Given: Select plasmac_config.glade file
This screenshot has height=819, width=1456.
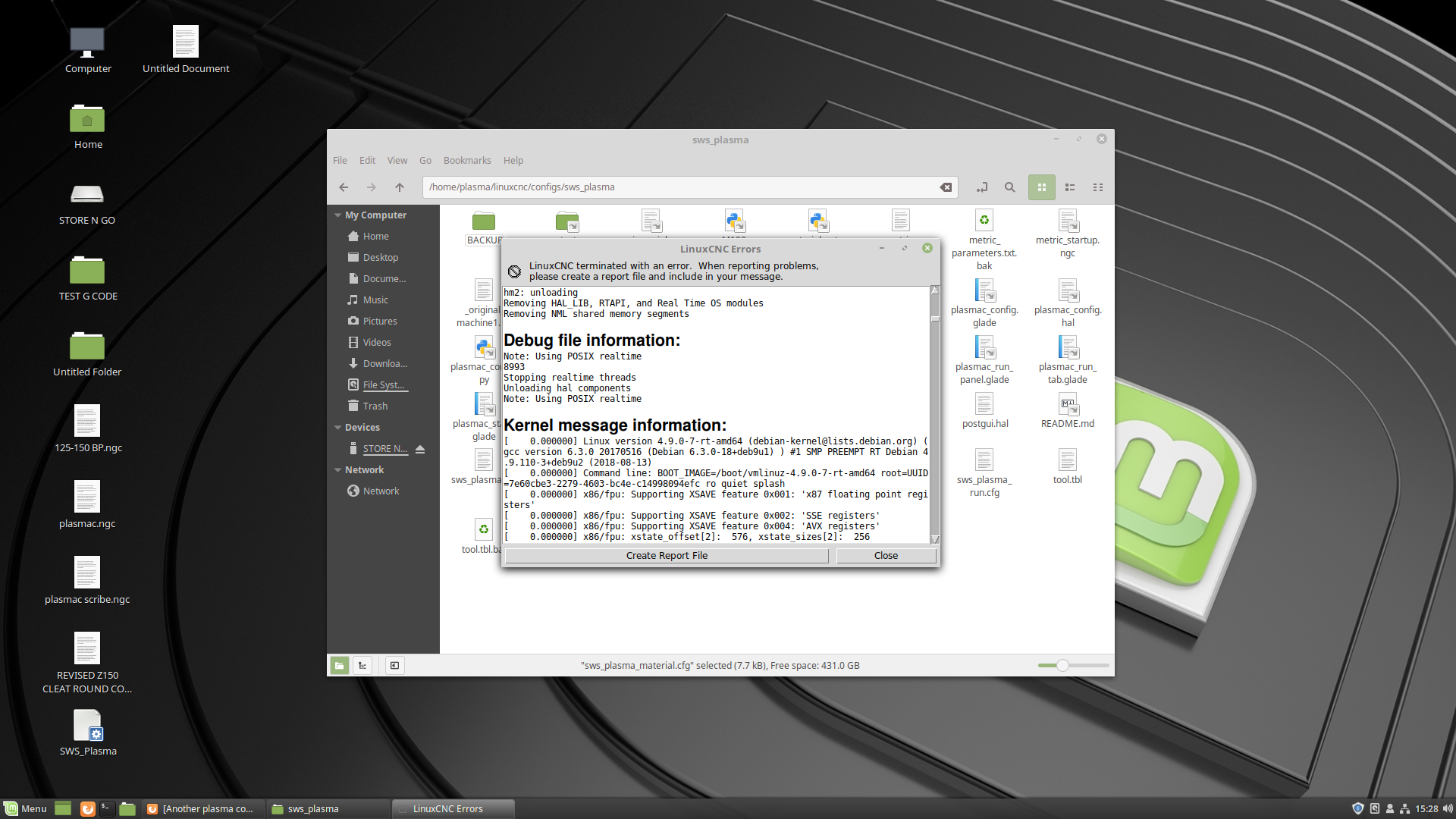Looking at the screenshot, I should click(x=984, y=303).
